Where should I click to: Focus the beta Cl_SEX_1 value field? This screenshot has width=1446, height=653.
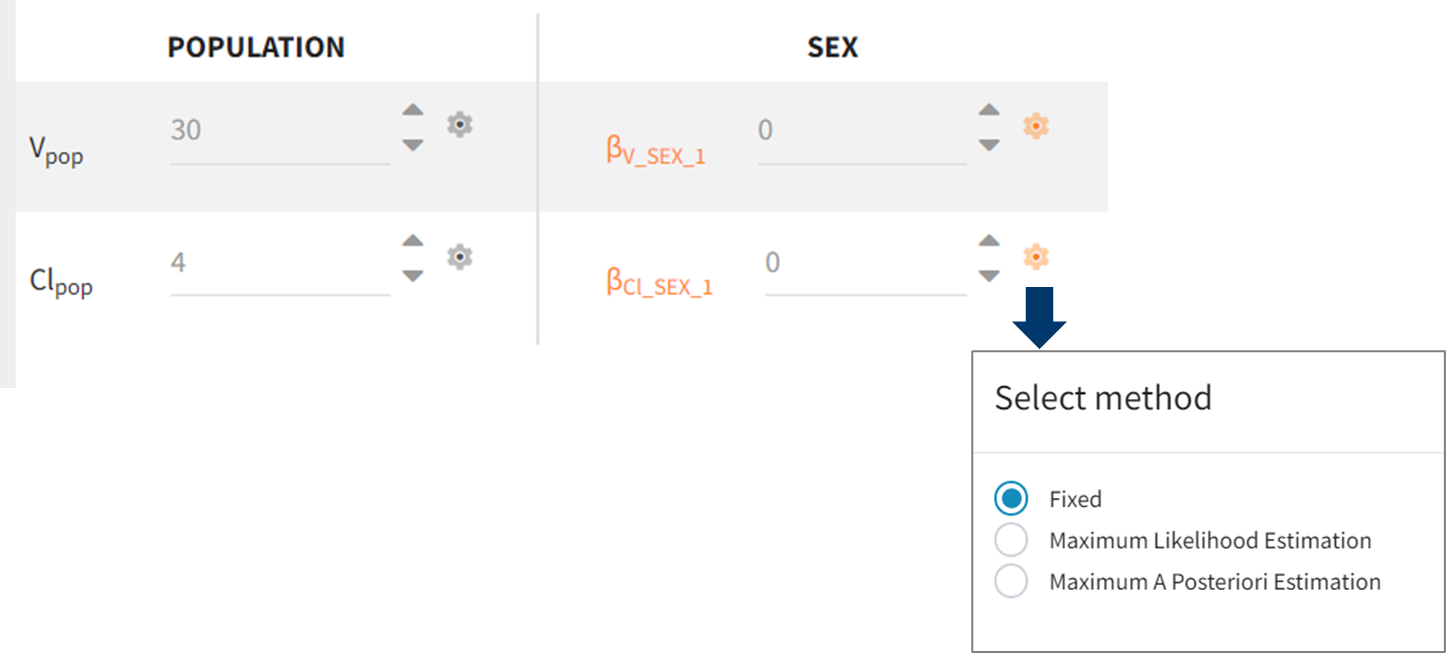coord(864,263)
